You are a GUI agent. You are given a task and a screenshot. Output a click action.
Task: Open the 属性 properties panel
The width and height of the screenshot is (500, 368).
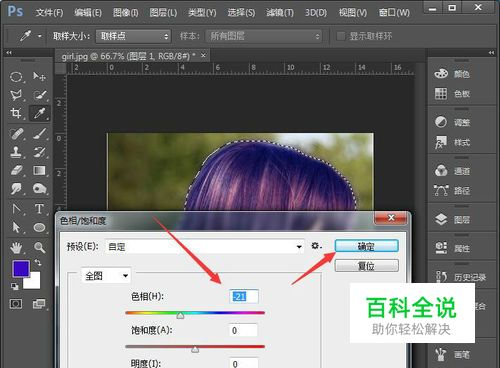coord(452,248)
